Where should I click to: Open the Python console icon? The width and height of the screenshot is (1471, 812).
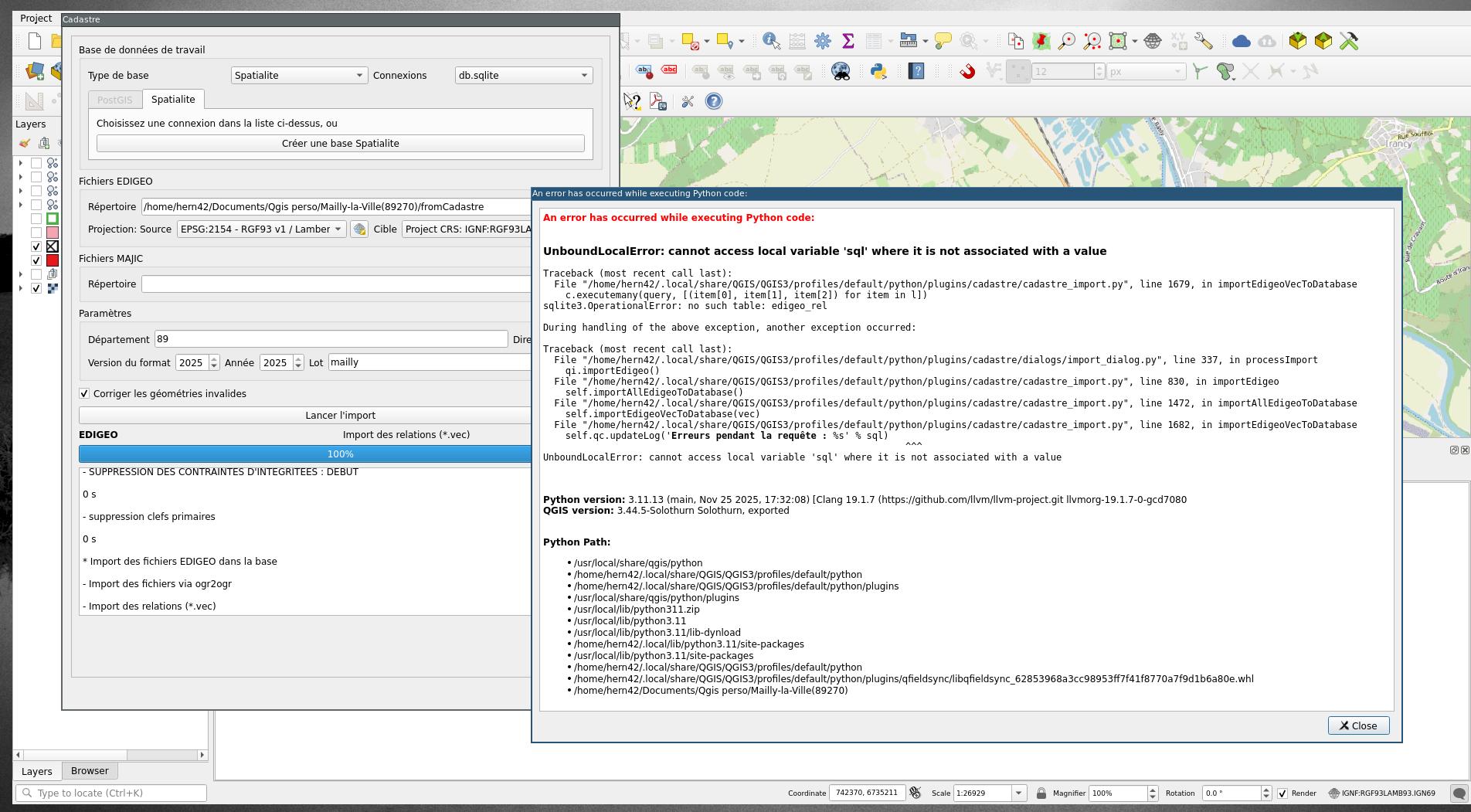tap(878, 72)
